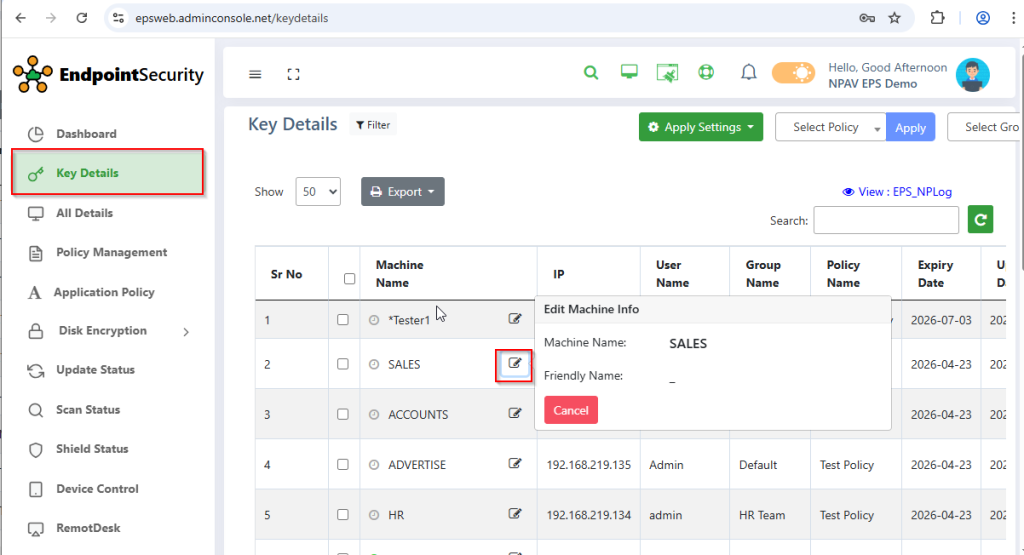Open the notification bell
The width and height of the screenshot is (1024, 555).
pyautogui.click(x=748, y=73)
